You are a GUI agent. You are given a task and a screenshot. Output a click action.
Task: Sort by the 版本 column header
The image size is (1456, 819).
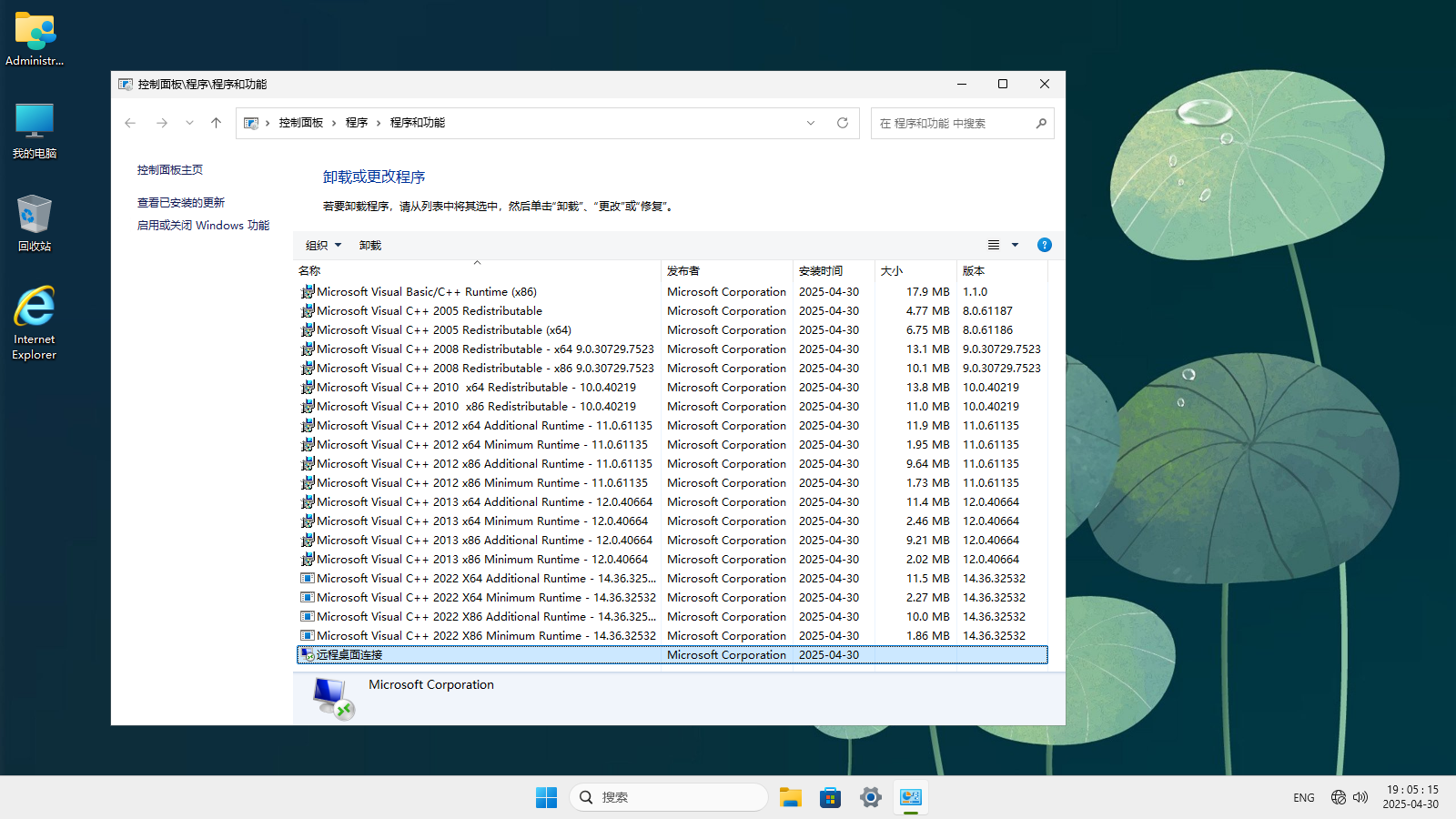coord(1002,271)
